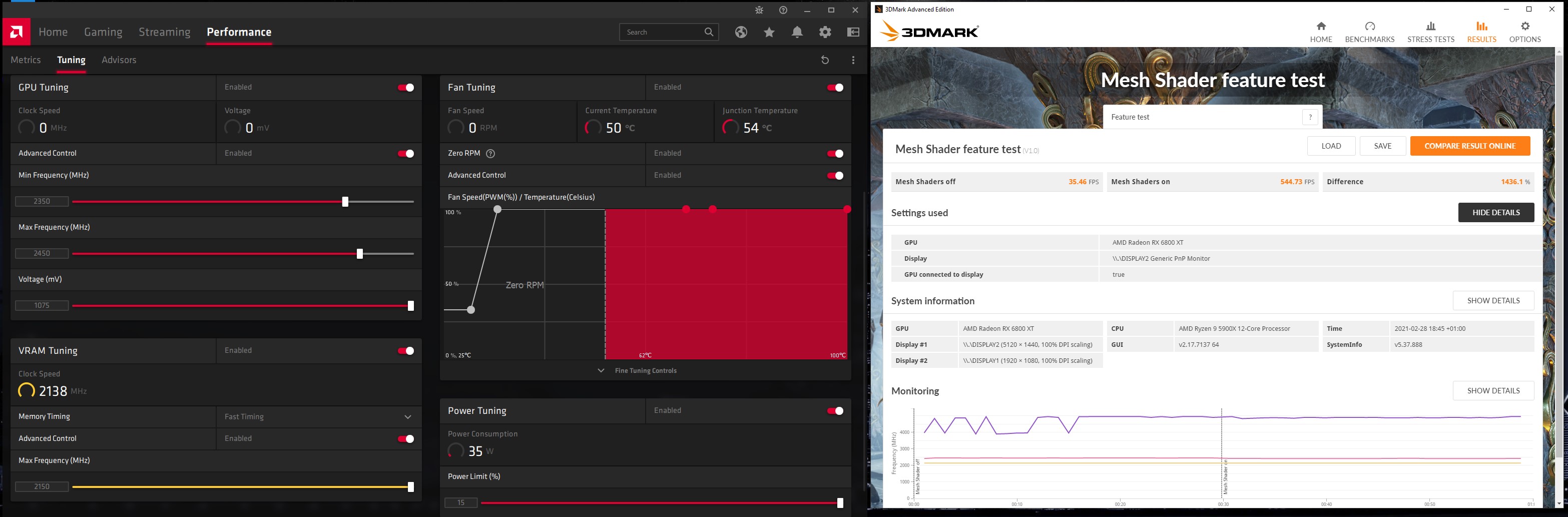Go to 3DMark HOME icon
The image size is (1568, 517).
(1321, 26)
